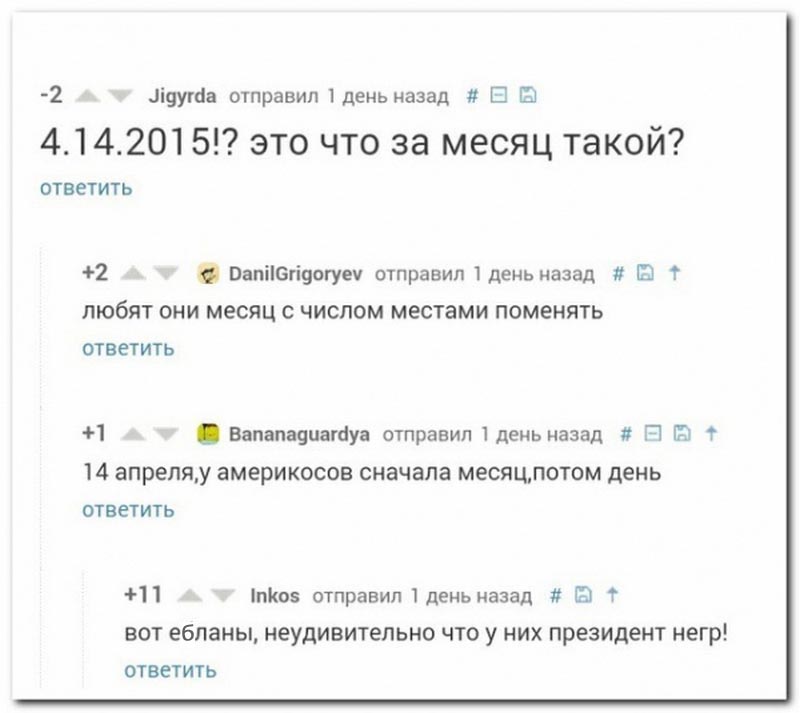Click ответить under Inkos's comment
This screenshot has width=800, height=713.
[x=169, y=670]
